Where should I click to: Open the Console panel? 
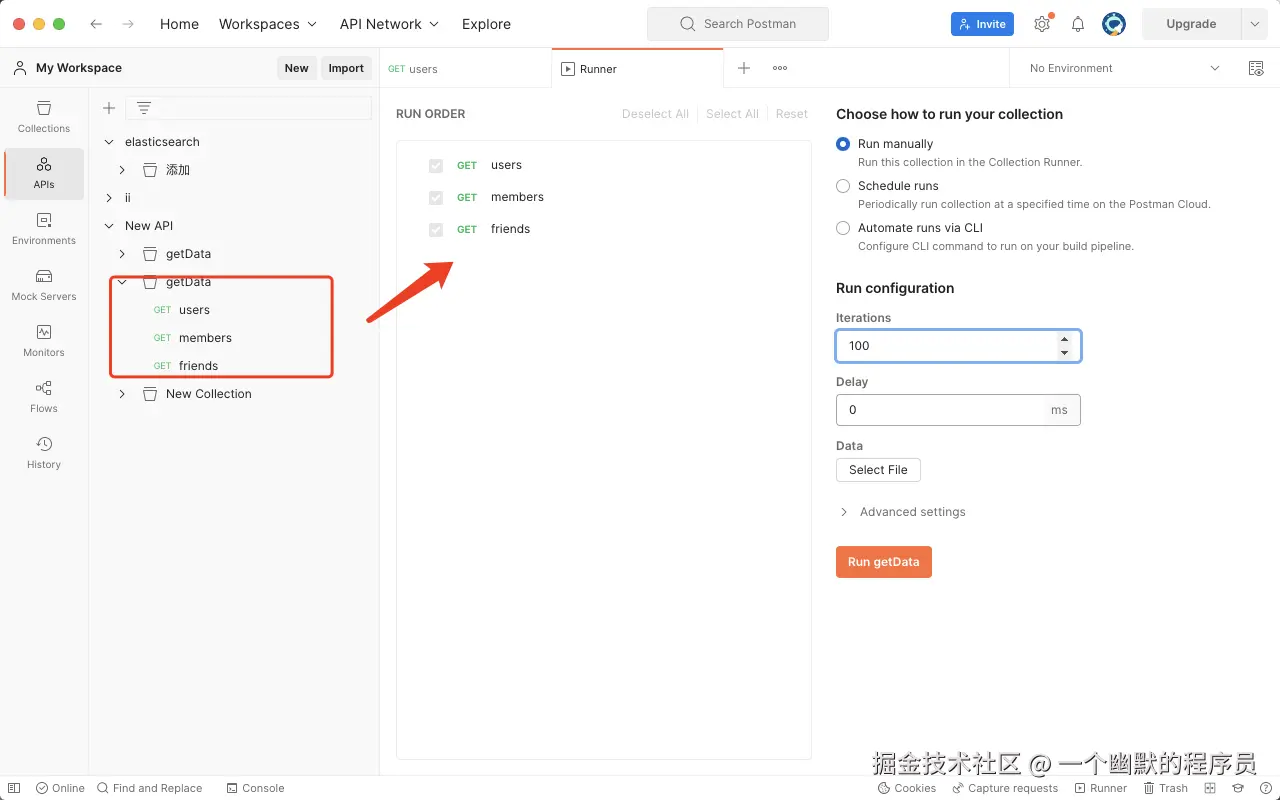[255, 788]
